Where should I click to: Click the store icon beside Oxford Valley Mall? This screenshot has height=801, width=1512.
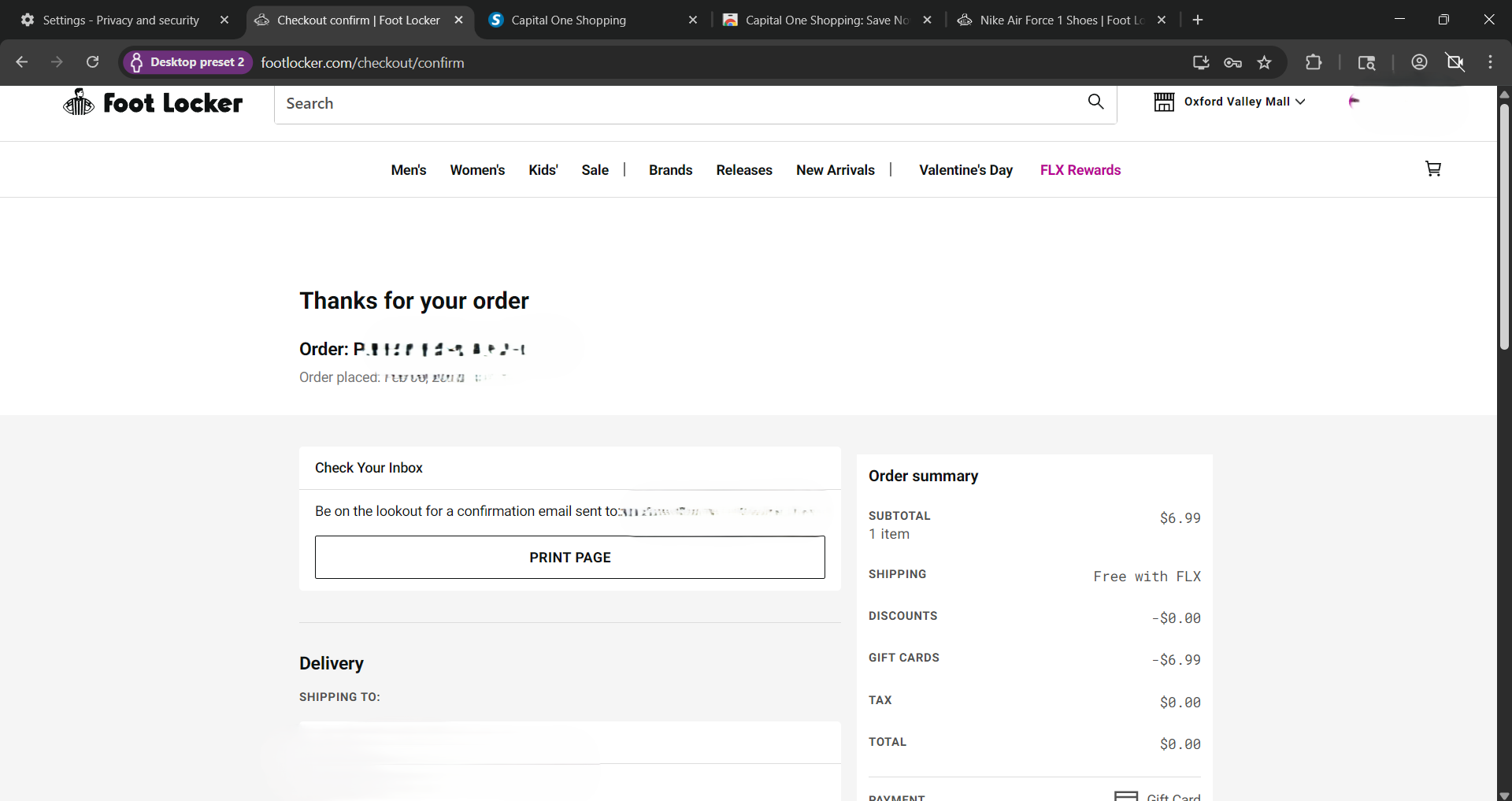(x=1164, y=102)
